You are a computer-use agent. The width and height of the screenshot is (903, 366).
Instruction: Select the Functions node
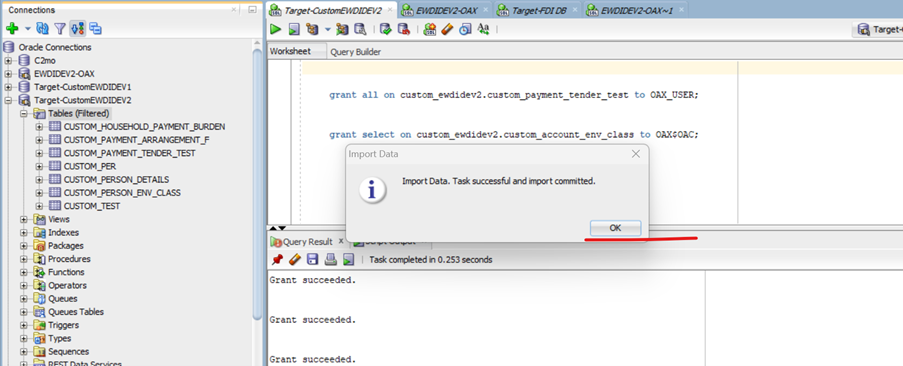(66, 272)
